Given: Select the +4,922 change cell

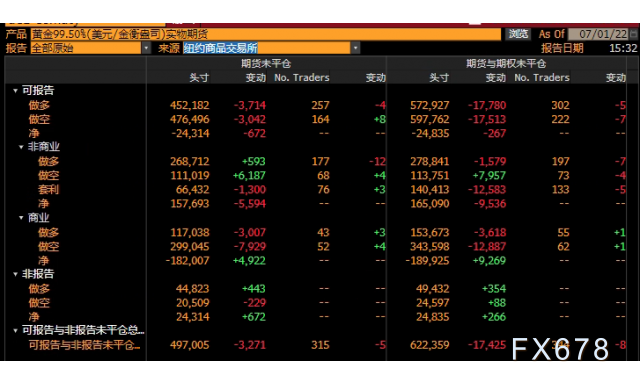Looking at the screenshot, I should [x=249, y=260].
